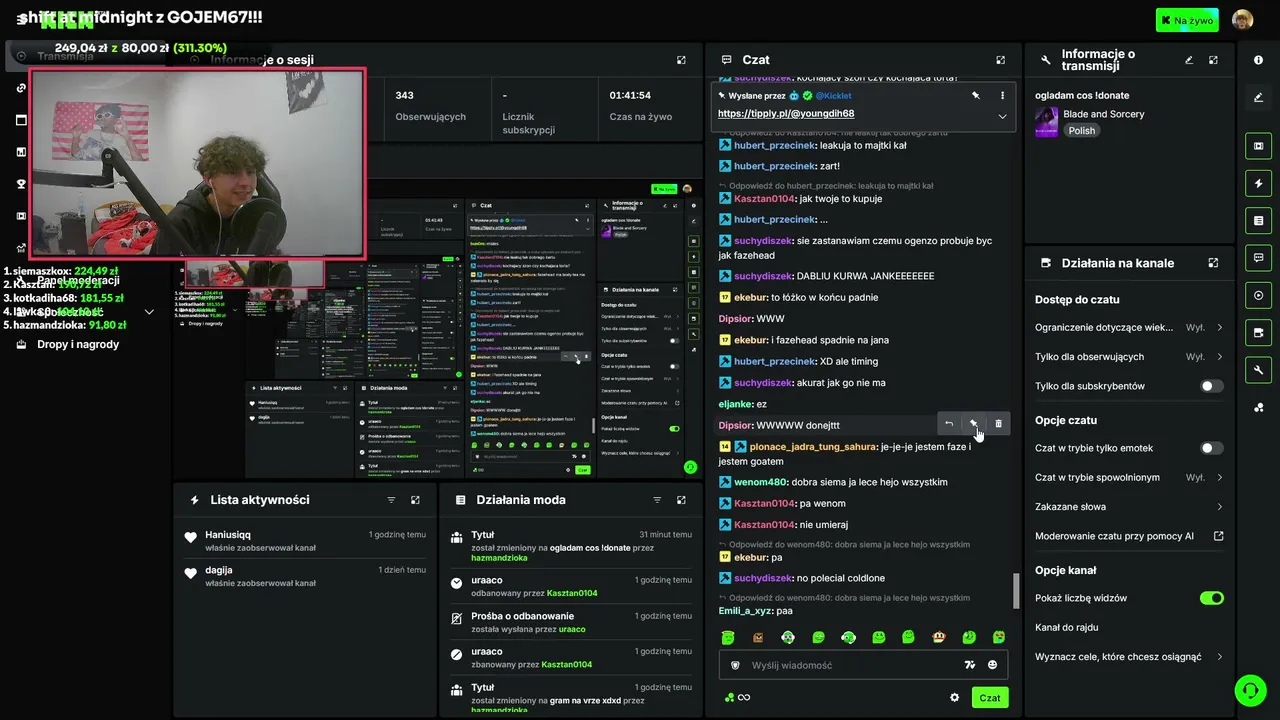
Task: Enable Czat w trybie tylko emotek
Action: coord(1211,448)
